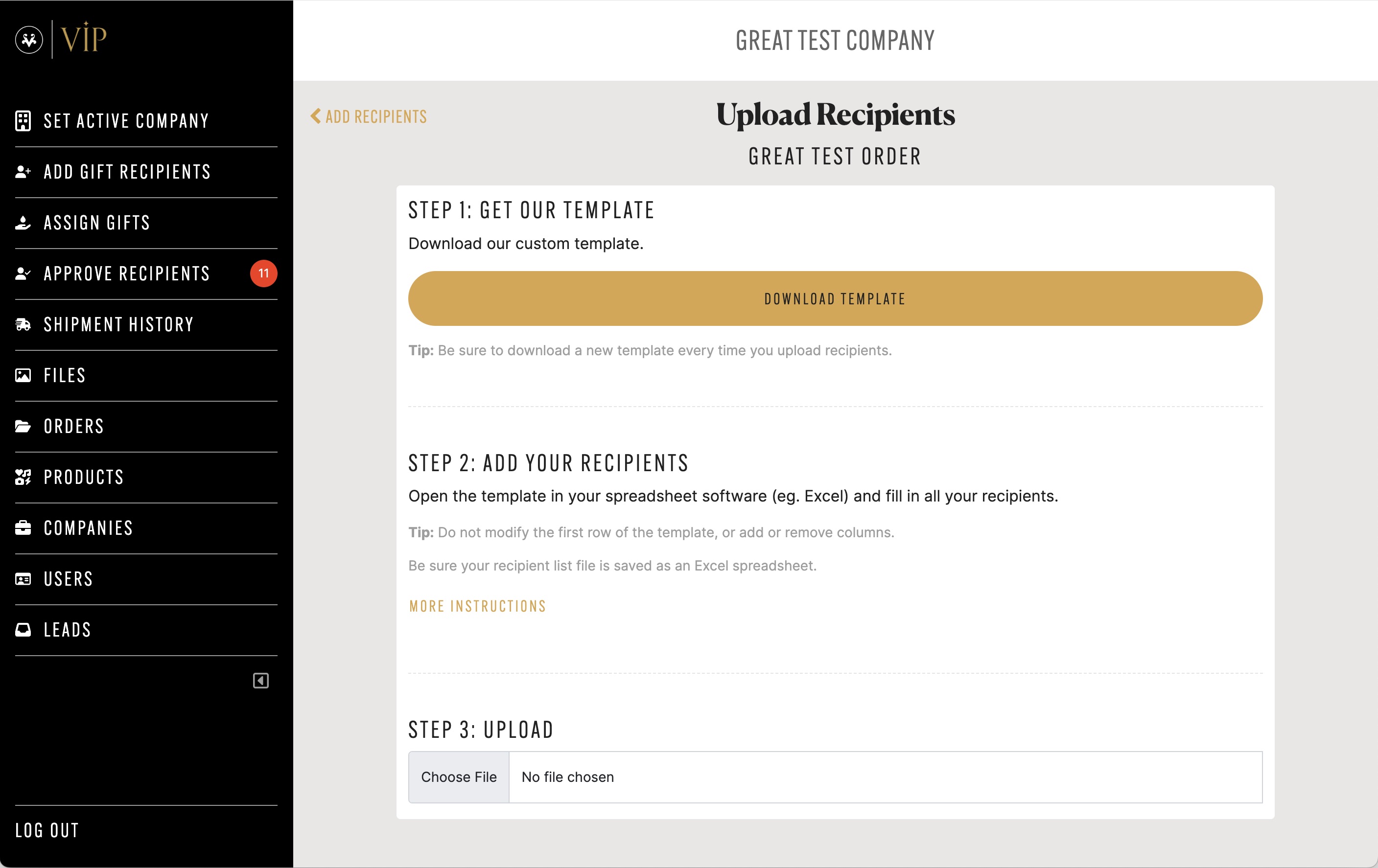Open Approve Recipients section
1378x868 pixels.
pos(146,274)
